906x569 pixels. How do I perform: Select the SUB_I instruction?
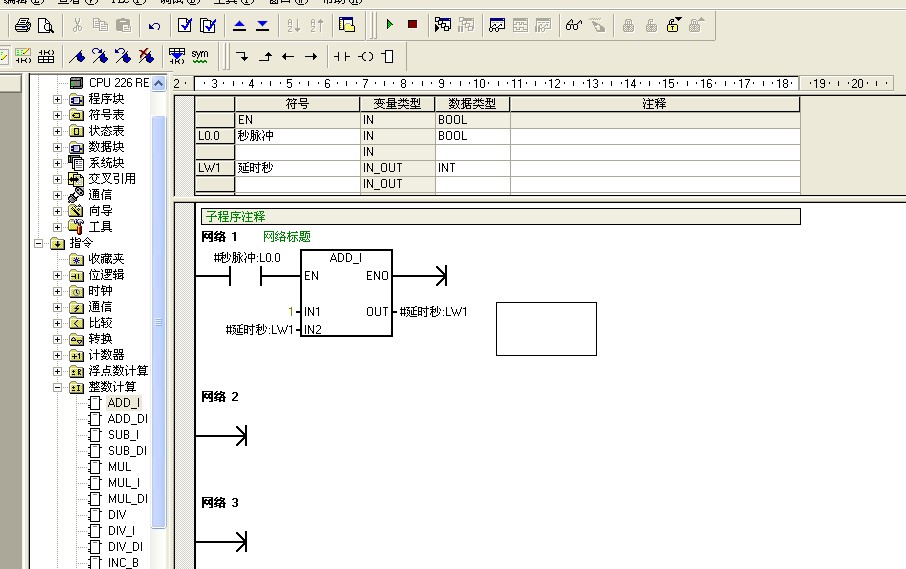(123, 435)
